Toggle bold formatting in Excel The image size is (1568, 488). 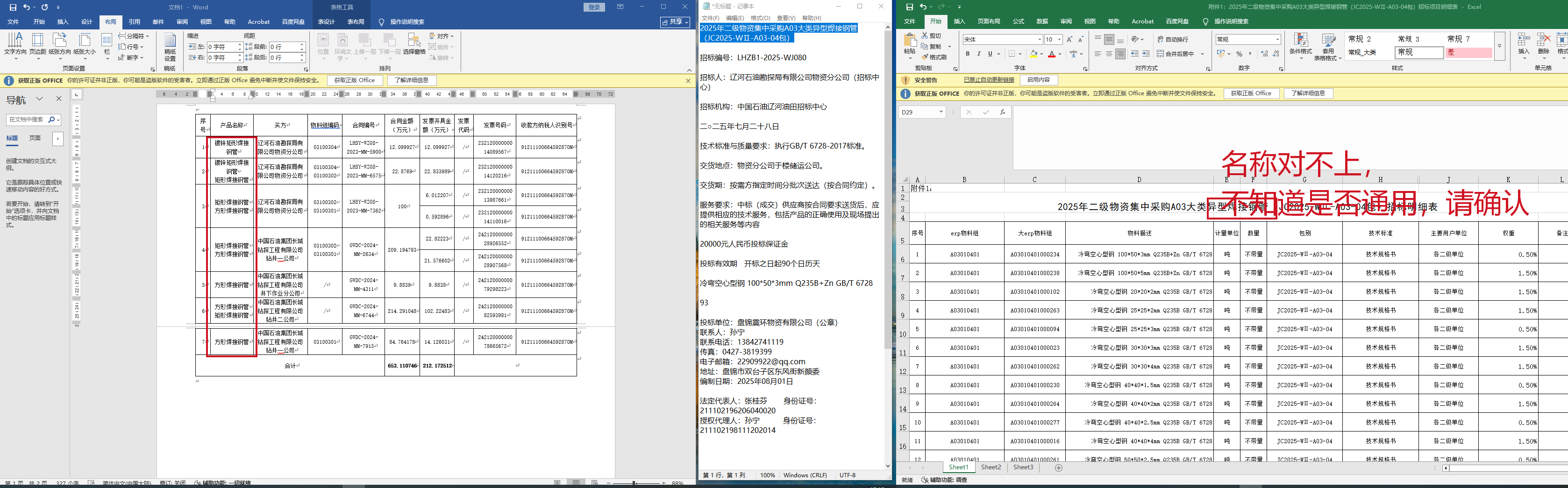pyautogui.click(x=968, y=54)
